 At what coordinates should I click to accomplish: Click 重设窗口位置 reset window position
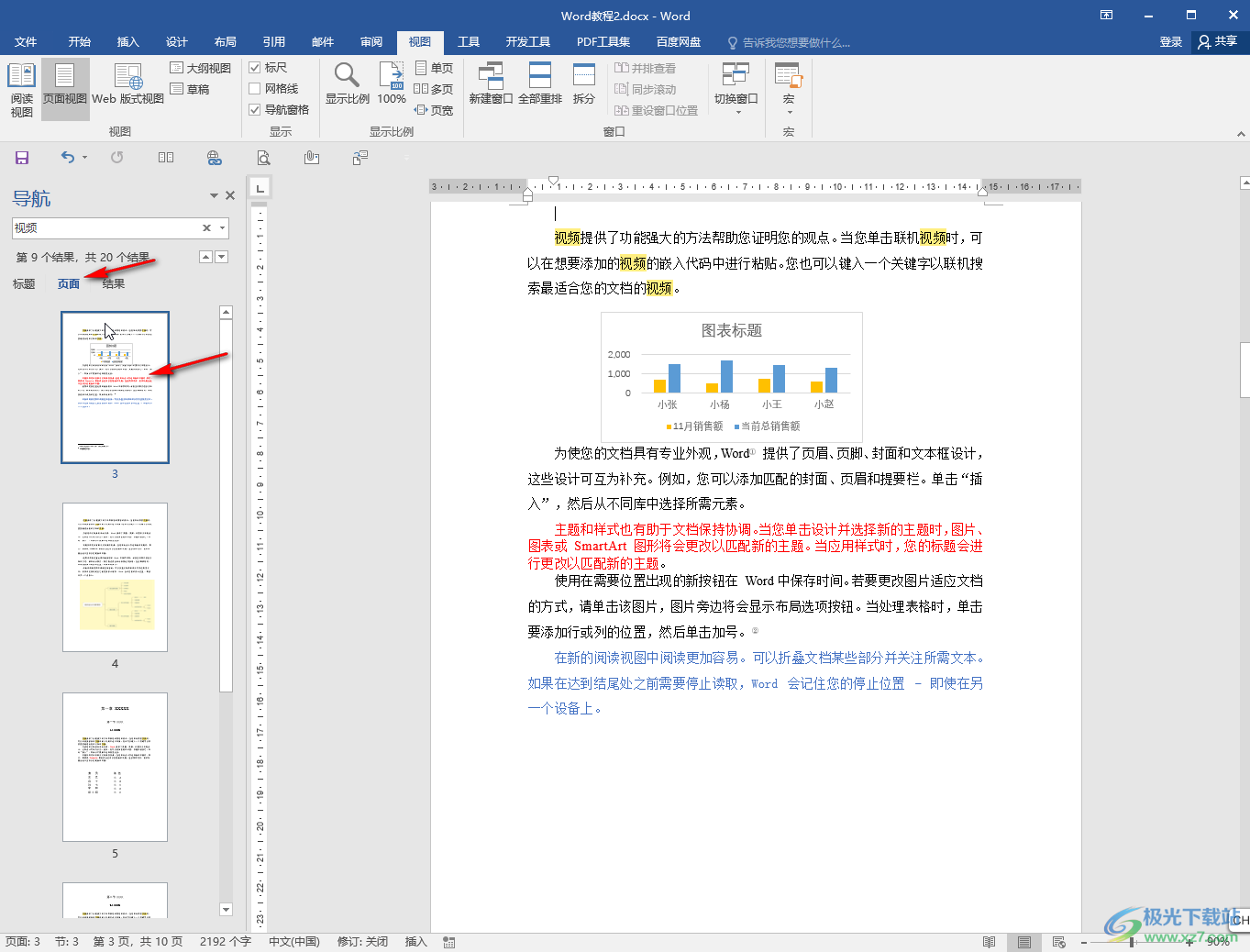[x=656, y=110]
